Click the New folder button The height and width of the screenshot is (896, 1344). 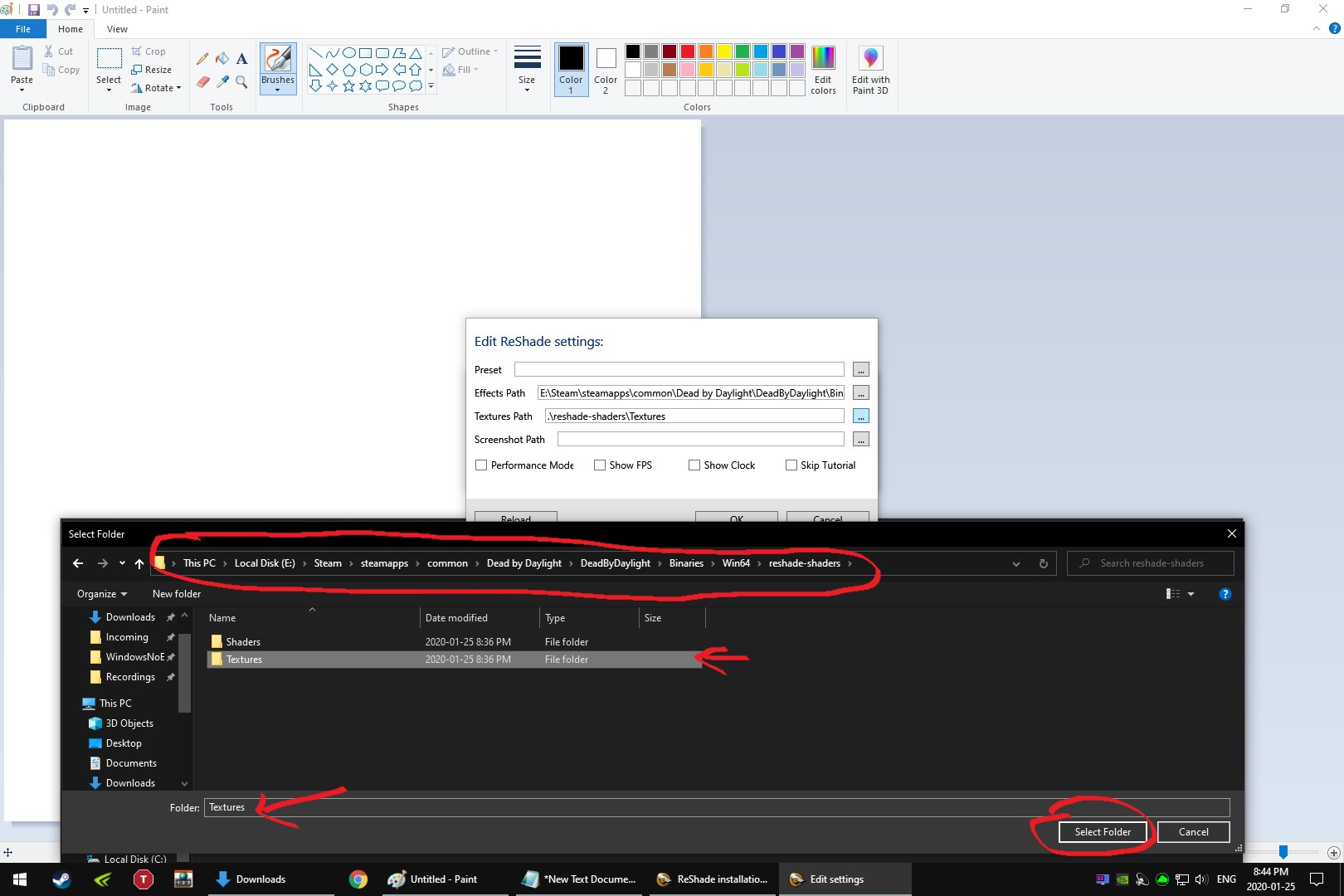176,593
